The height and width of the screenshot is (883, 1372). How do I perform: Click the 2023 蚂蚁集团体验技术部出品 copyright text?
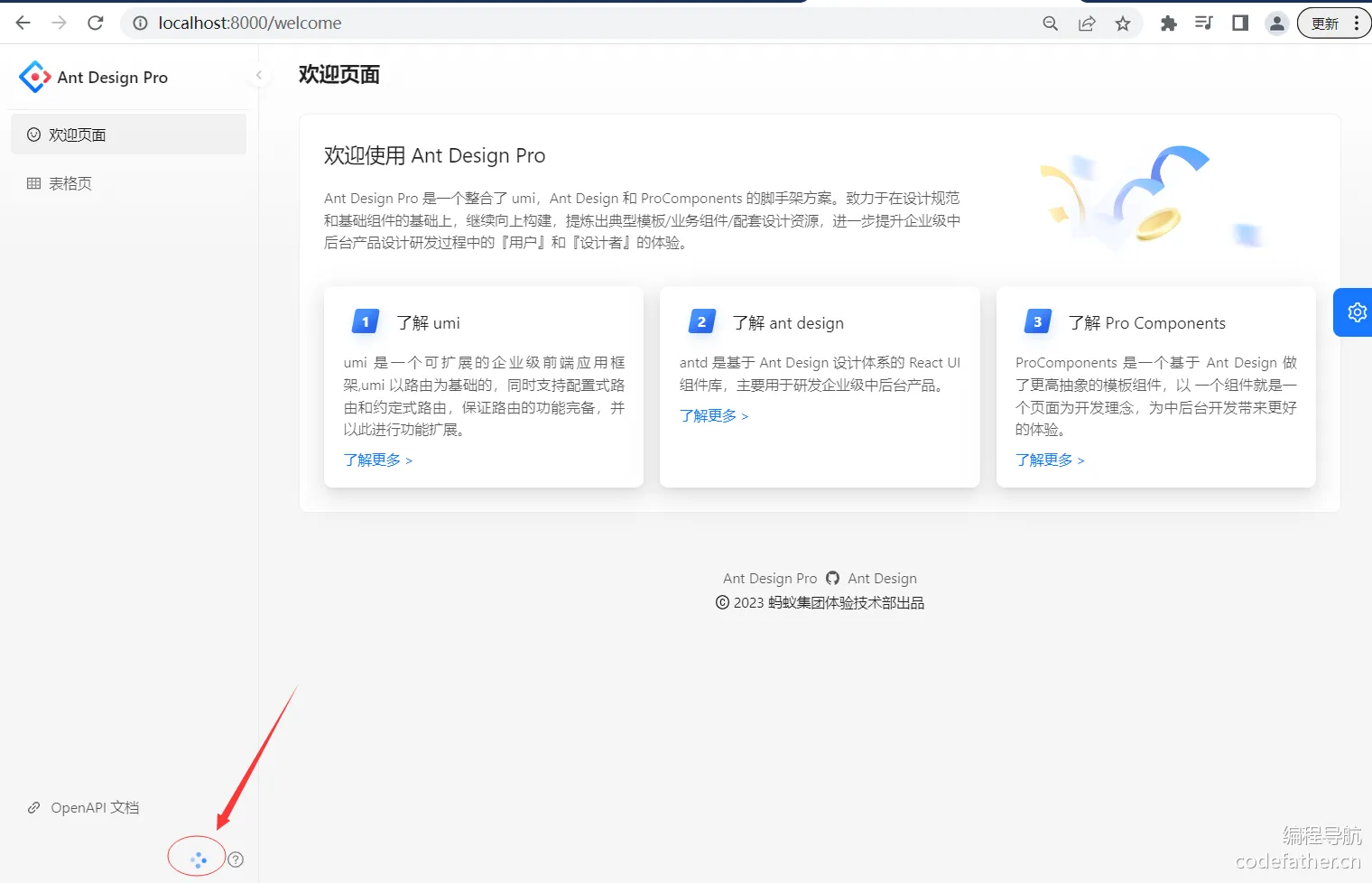click(820, 603)
